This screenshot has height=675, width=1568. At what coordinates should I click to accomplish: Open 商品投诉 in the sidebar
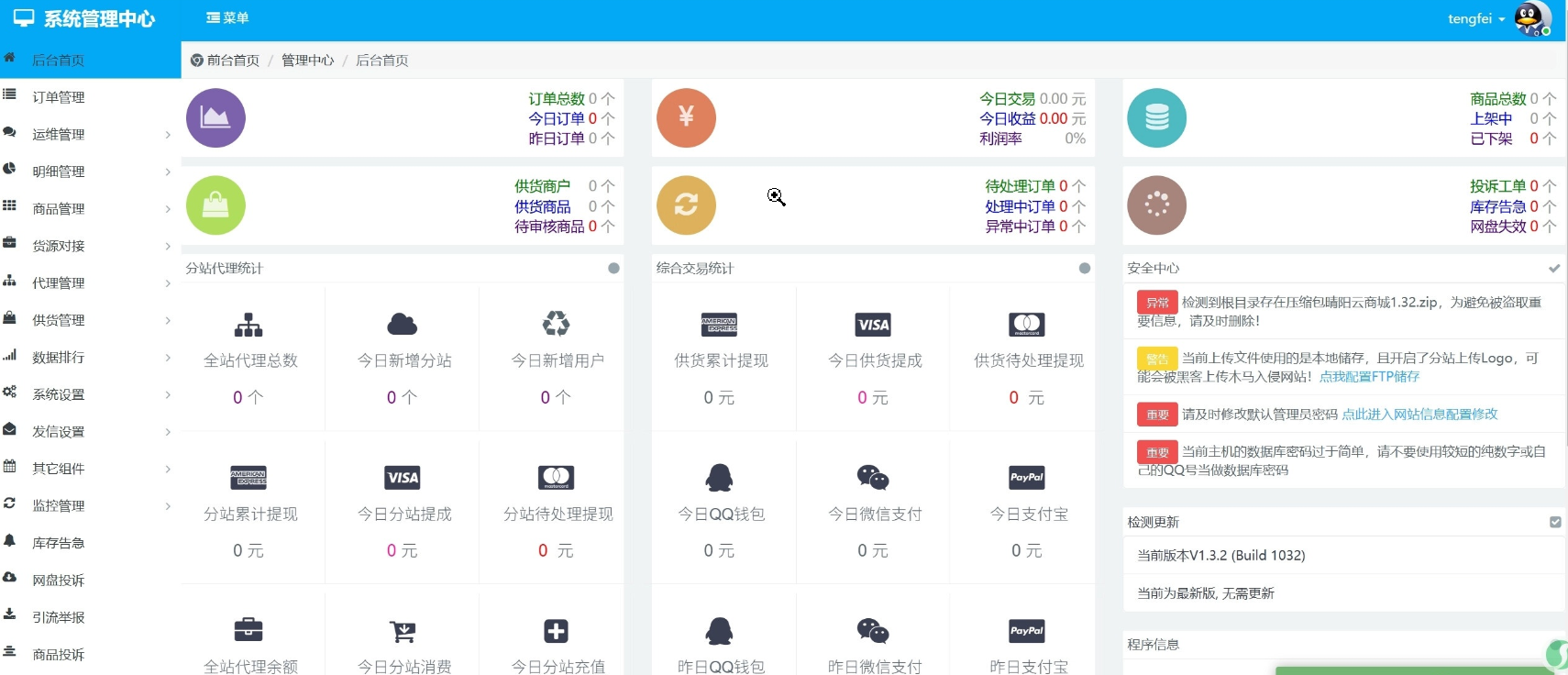coord(90,654)
